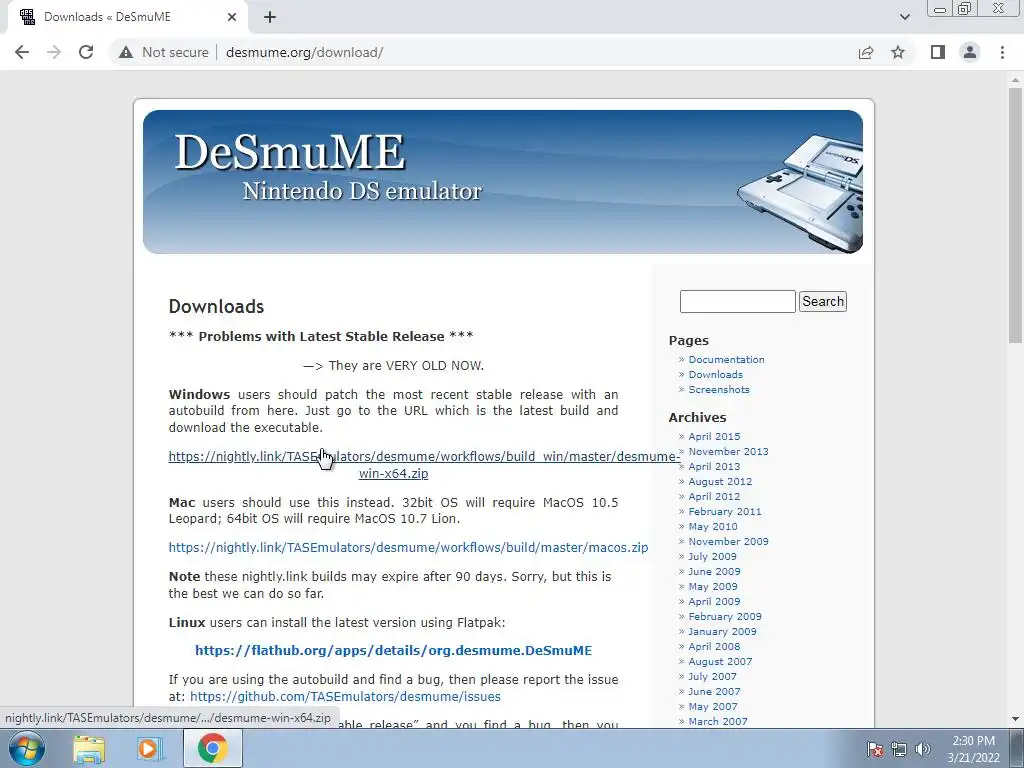
Task: Open network status icon in system tray
Action: tap(899, 749)
